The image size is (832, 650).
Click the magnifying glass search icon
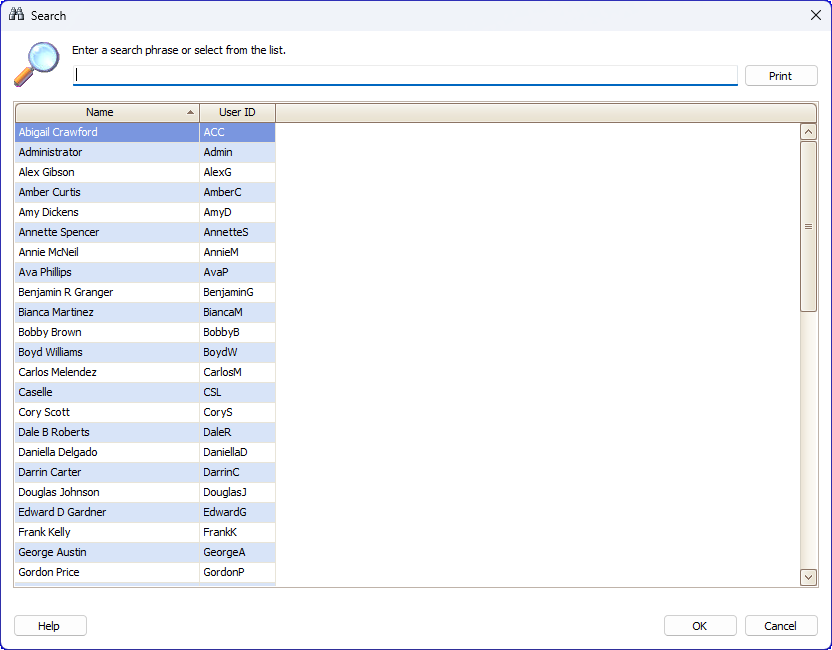point(37,64)
